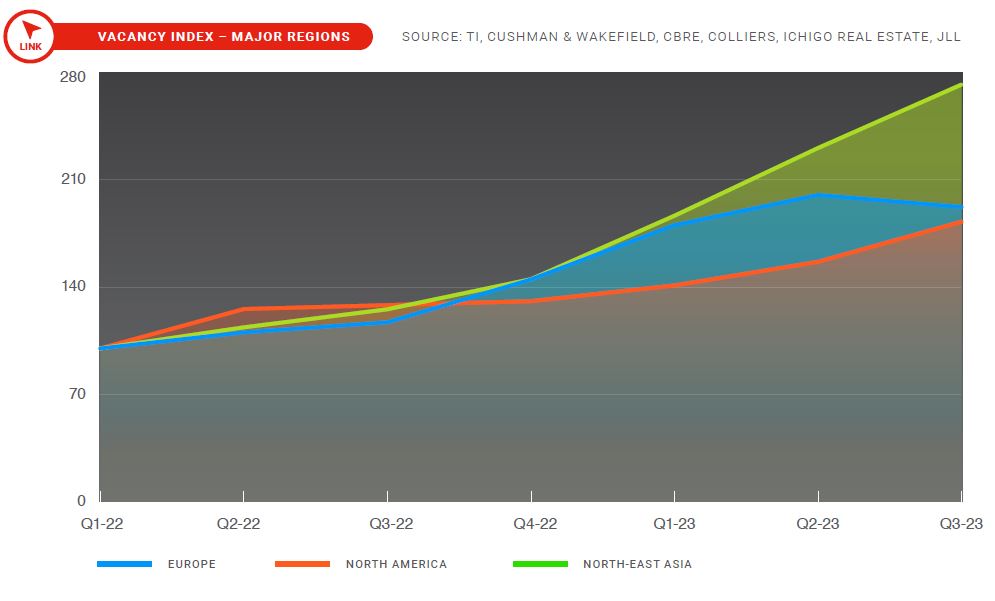Select the Q2-23 x-axis label

tap(818, 523)
